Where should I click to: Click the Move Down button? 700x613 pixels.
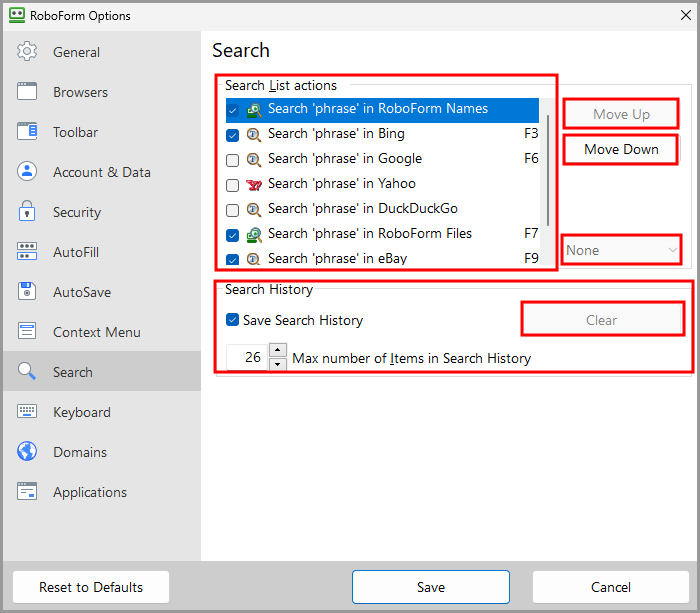(621, 149)
